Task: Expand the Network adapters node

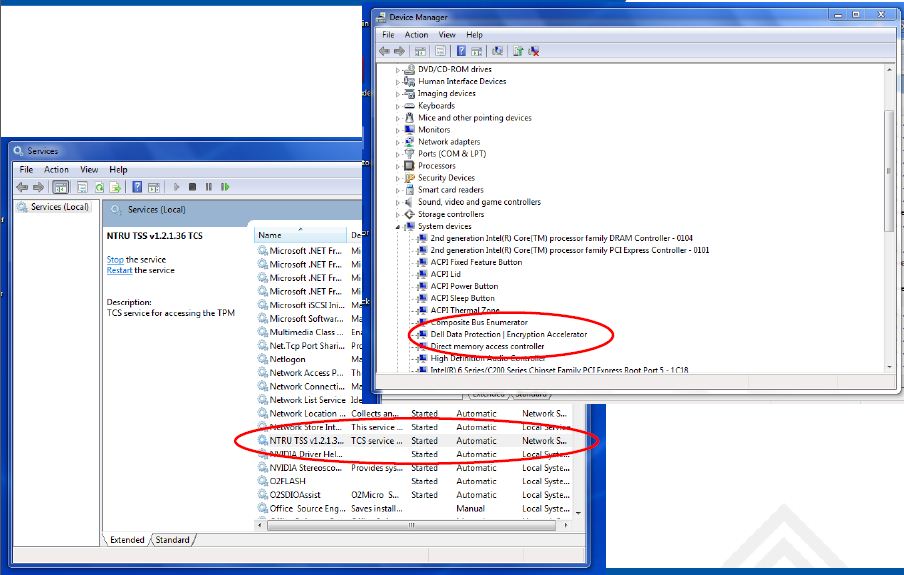Action: (x=398, y=142)
